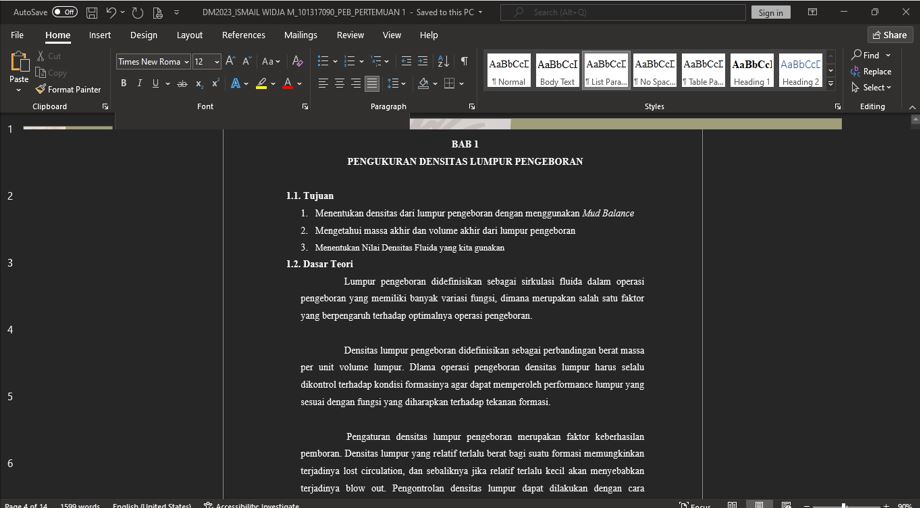
Task: Expand the multilevel list dropdown
Action: tap(387, 61)
